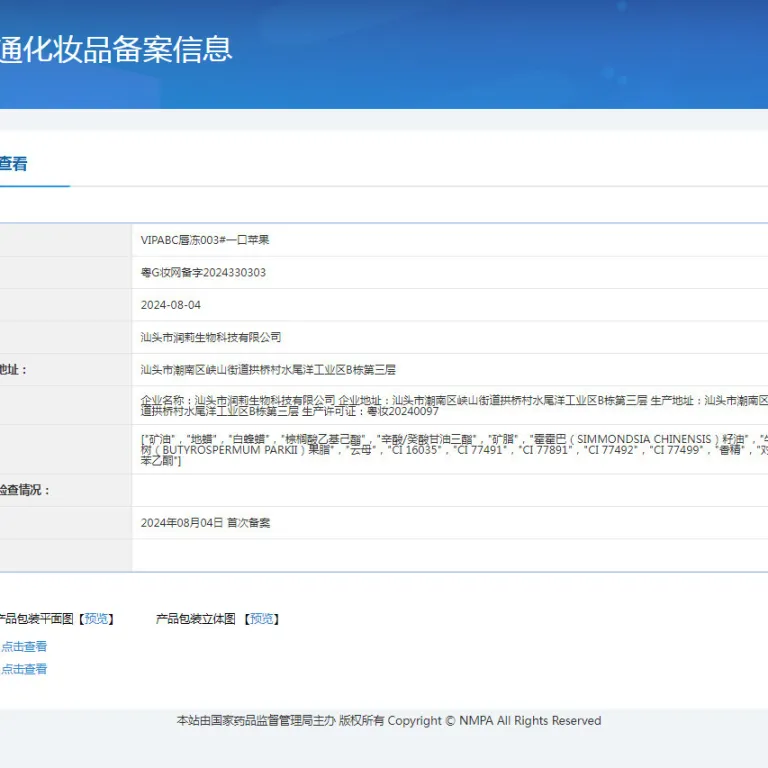Click page header 化妆品备案信息
Image resolution: width=768 pixels, height=768 pixels.
click(116, 49)
